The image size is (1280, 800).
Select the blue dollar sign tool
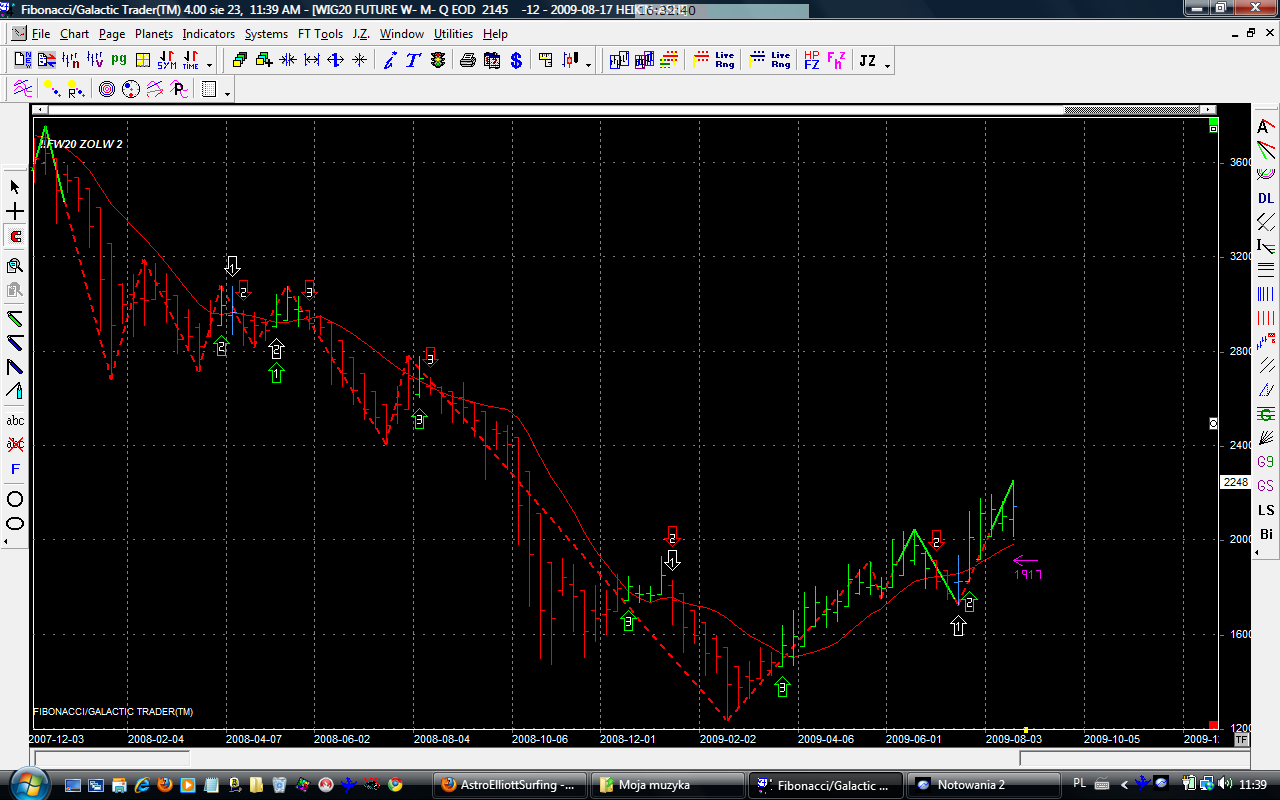coord(516,60)
